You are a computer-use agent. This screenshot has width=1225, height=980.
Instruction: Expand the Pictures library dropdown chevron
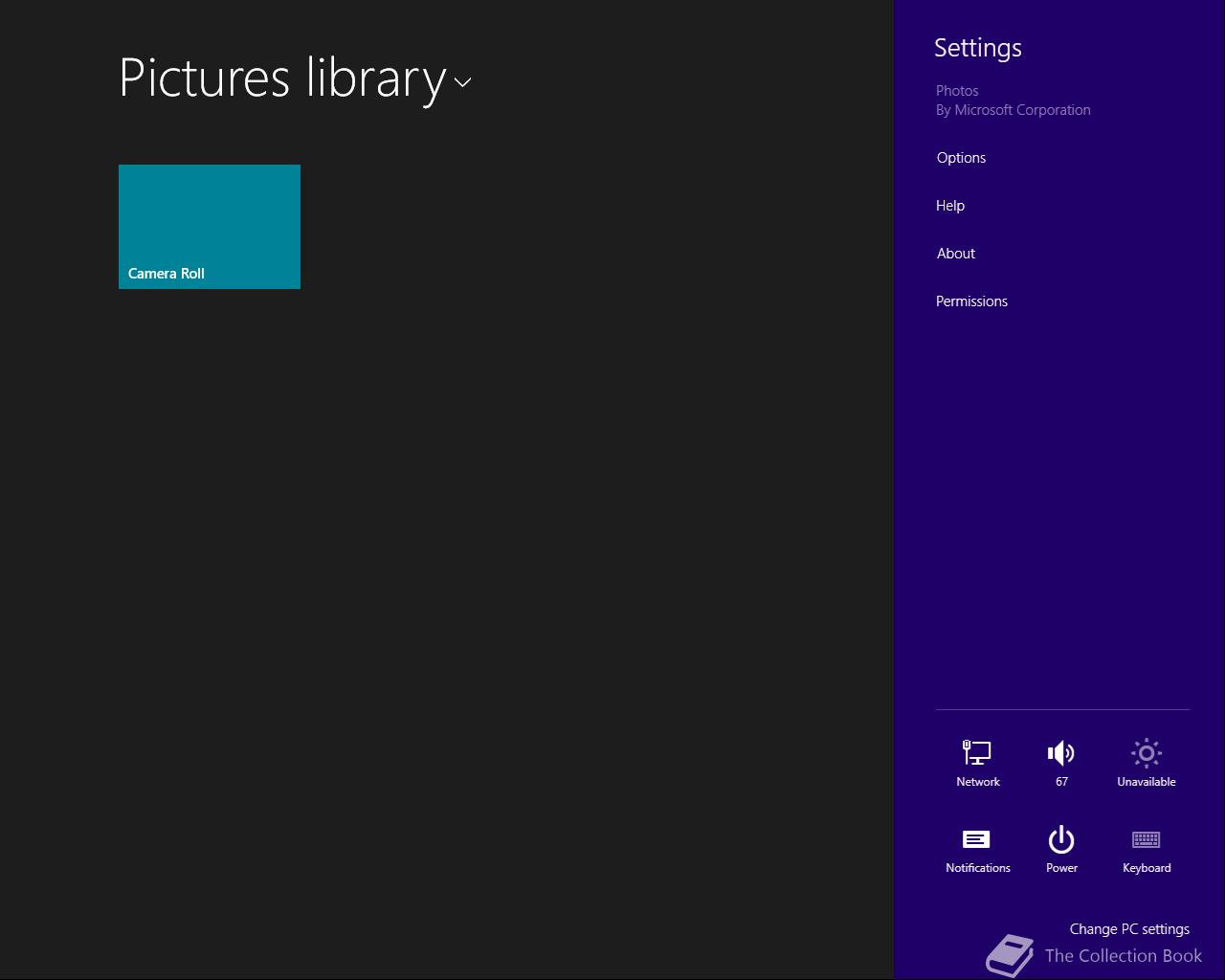click(463, 82)
